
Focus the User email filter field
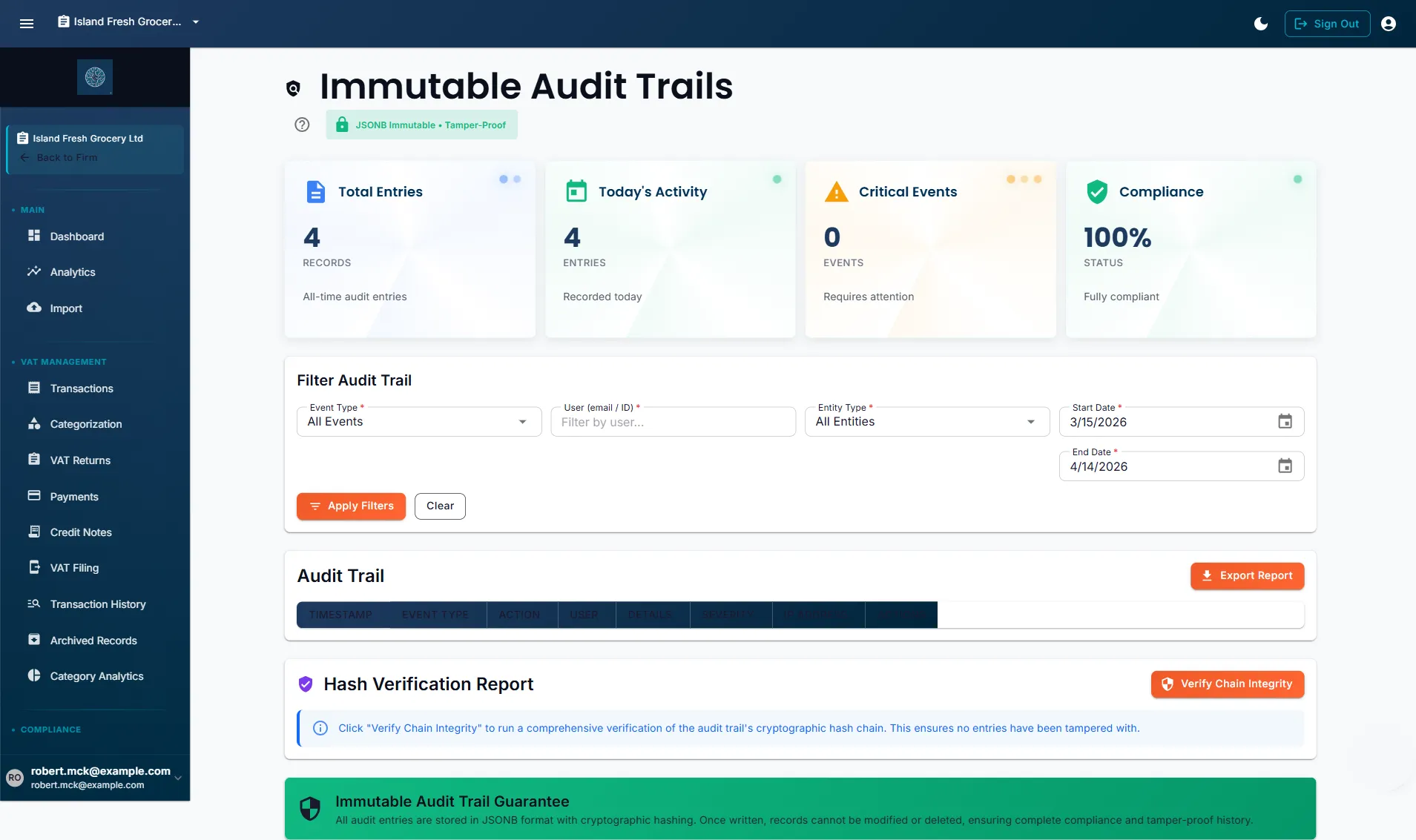(x=673, y=422)
